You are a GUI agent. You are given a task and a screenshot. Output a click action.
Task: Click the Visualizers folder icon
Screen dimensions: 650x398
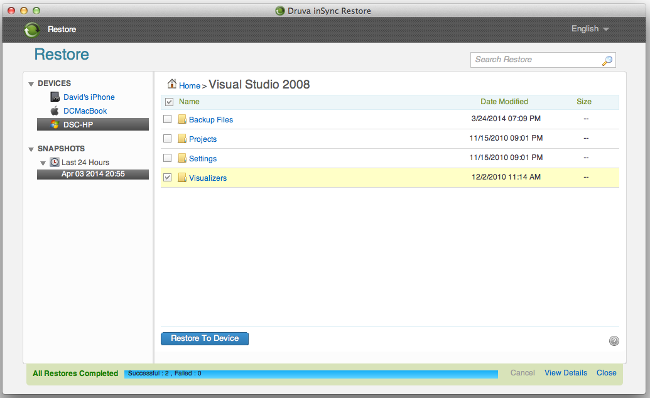click(x=182, y=177)
